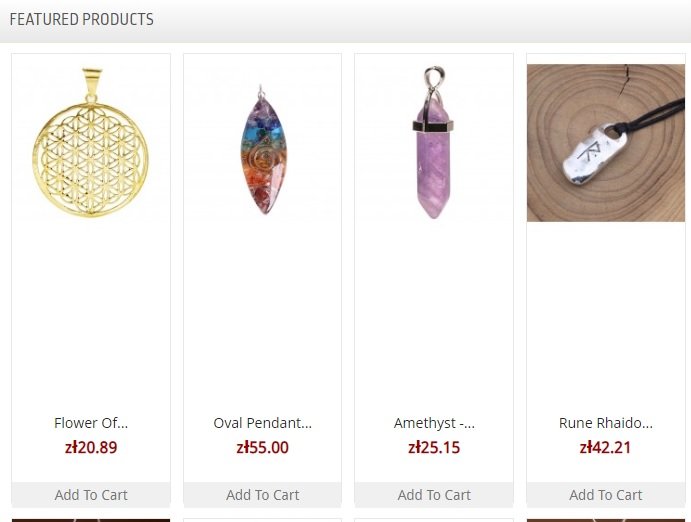Add the Rune Rhaido pendant to cart
Image resolution: width=691 pixels, height=522 pixels.
606,495
